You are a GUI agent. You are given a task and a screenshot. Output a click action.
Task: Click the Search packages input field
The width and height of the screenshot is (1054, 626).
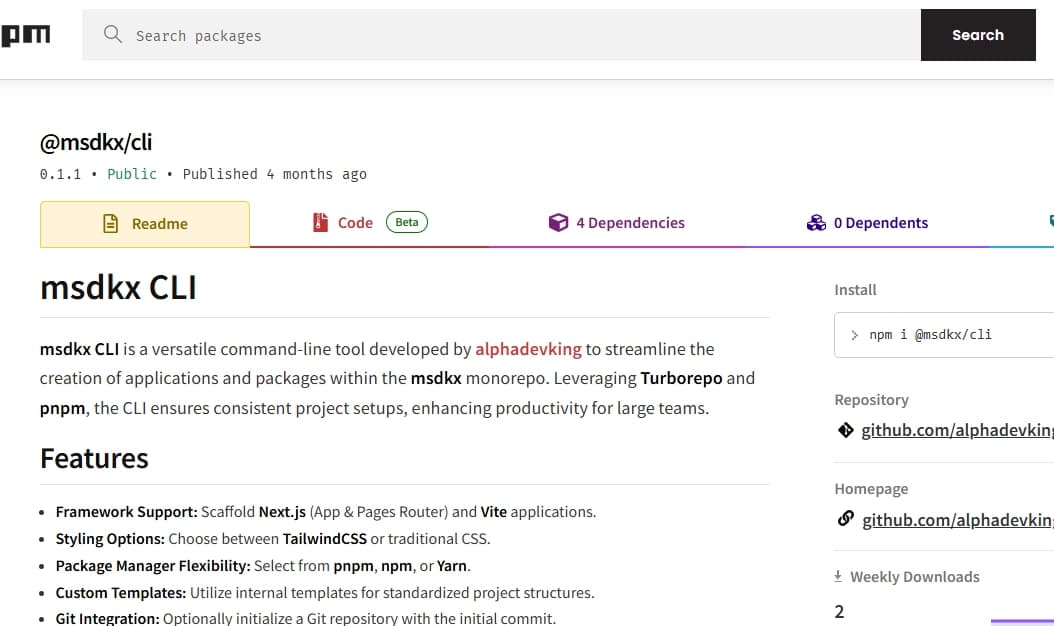[x=400, y=34]
